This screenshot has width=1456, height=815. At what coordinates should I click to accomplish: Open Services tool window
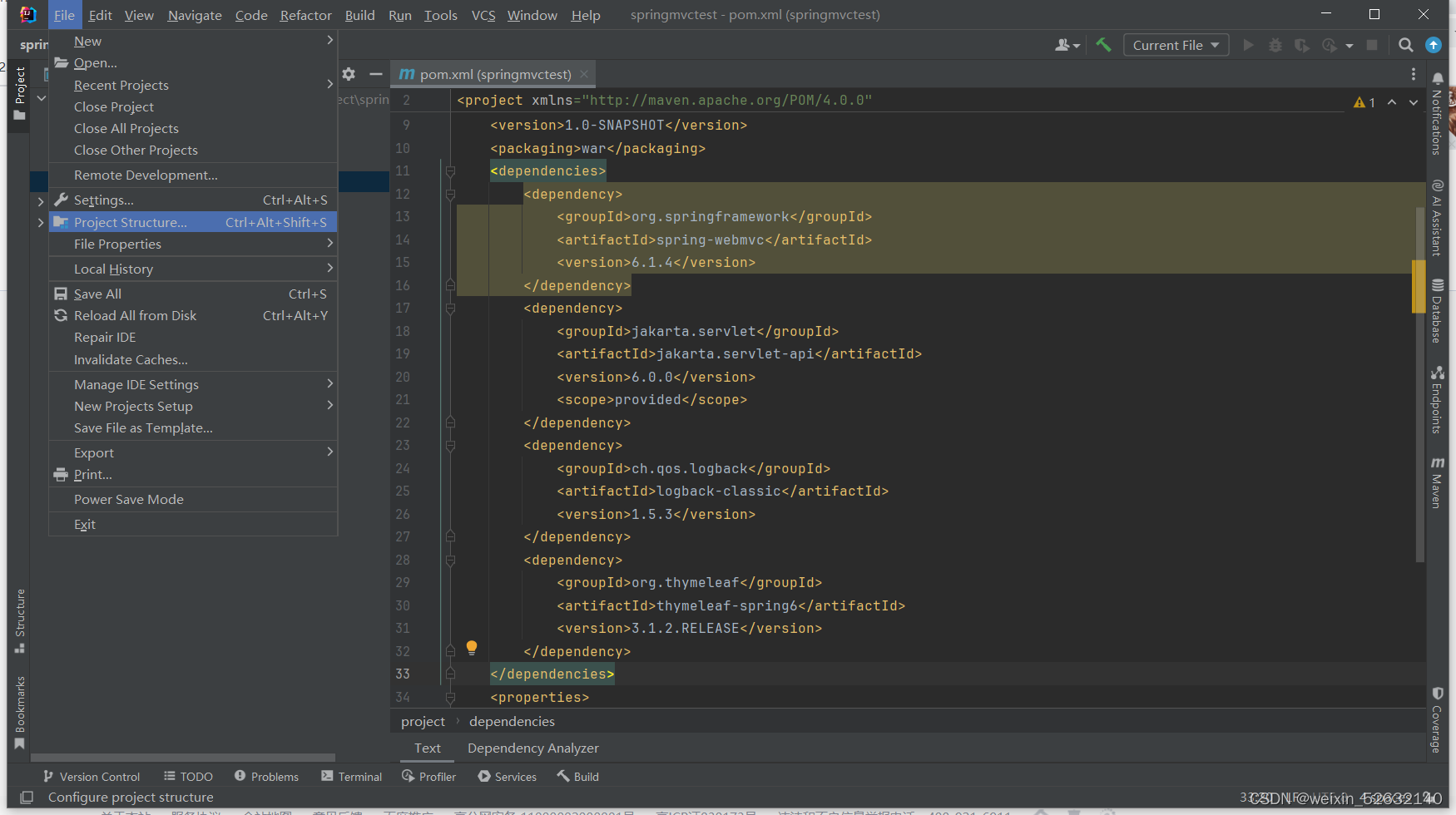(x=508, y=776)
